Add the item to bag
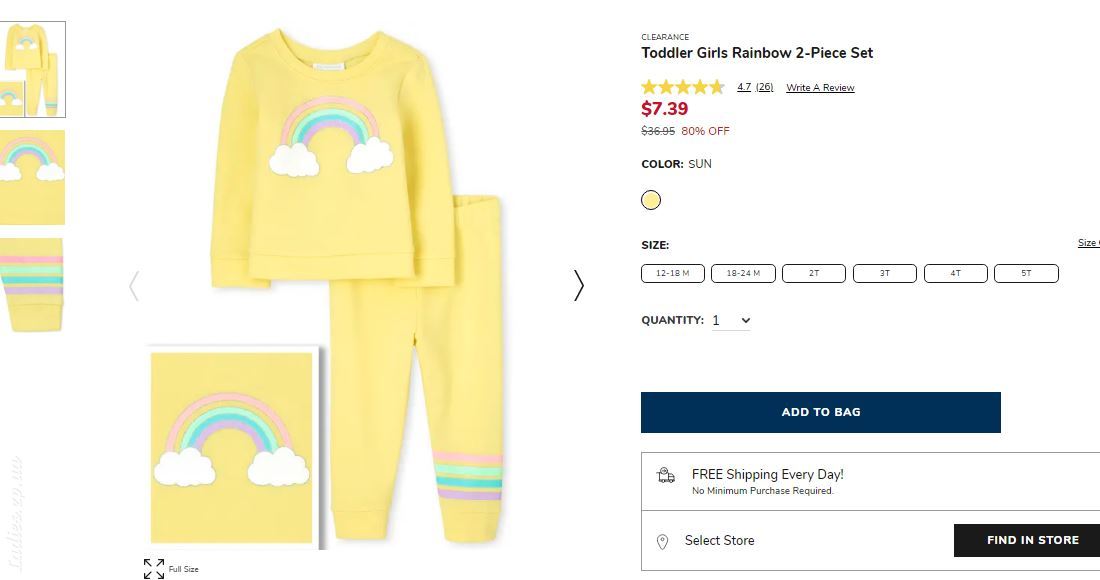The image size is (1100, 580). [x=821, y=412]
